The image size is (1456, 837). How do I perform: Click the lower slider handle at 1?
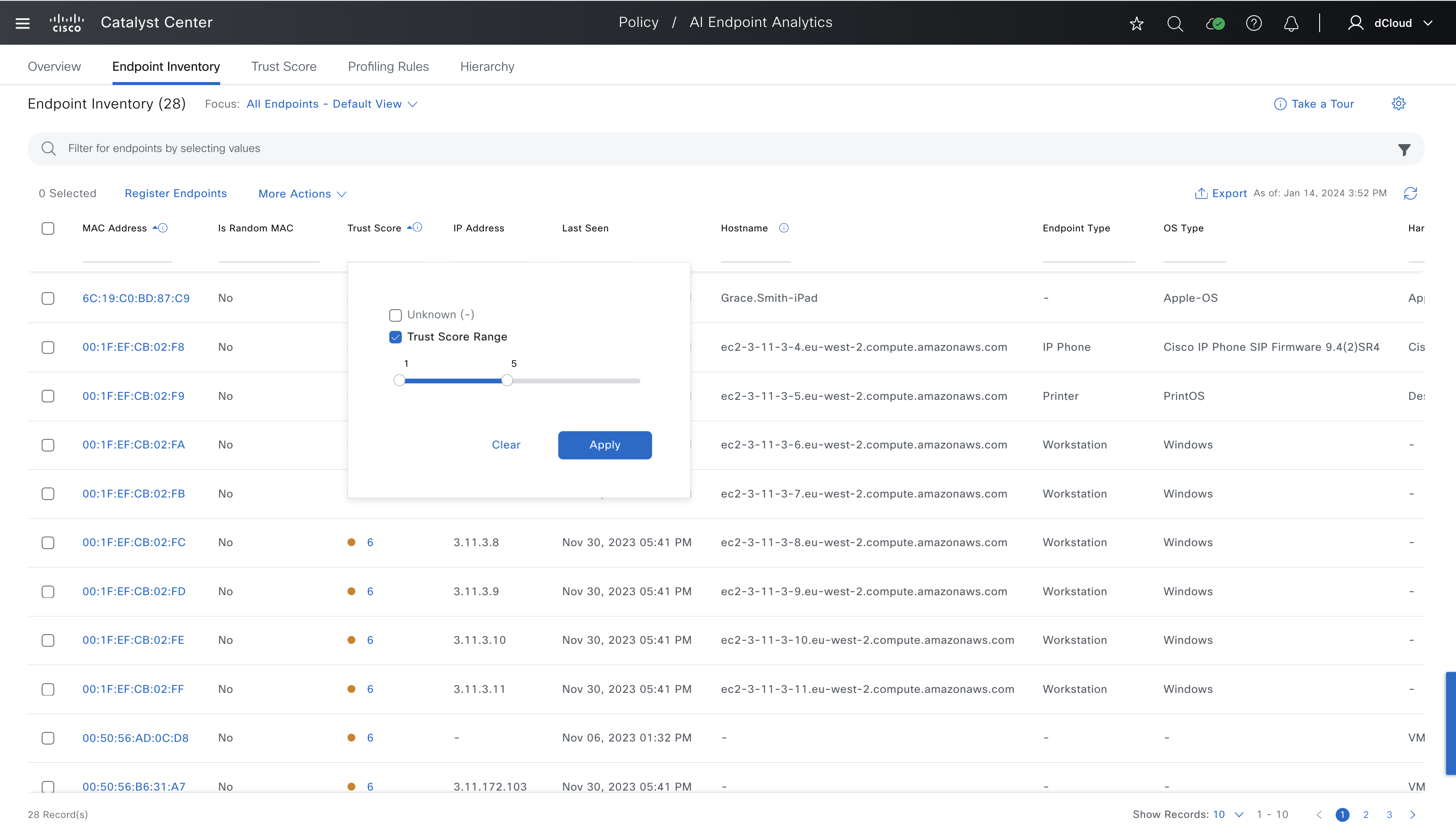click(399, 381)
